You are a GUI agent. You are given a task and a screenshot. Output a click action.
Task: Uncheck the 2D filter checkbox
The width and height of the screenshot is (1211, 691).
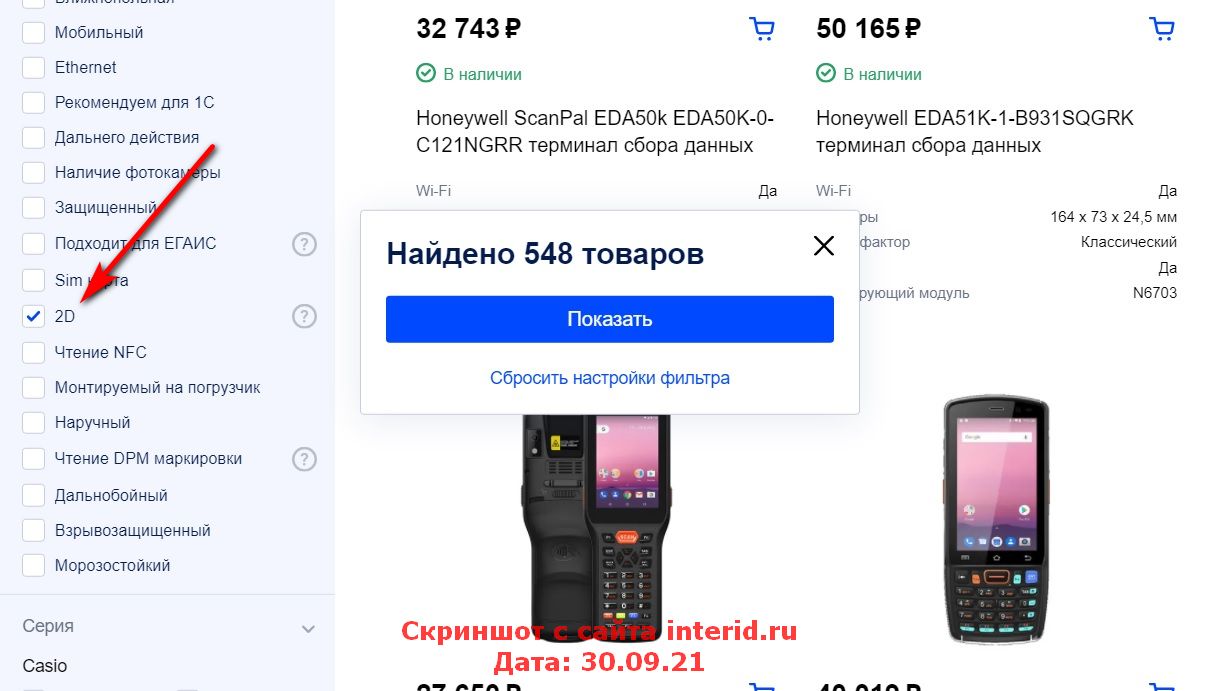34,316
